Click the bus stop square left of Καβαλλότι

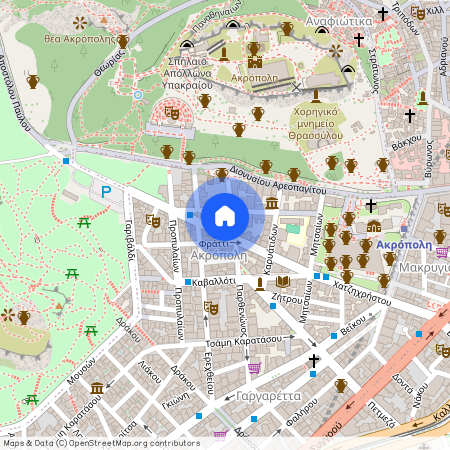coord(188,282)
